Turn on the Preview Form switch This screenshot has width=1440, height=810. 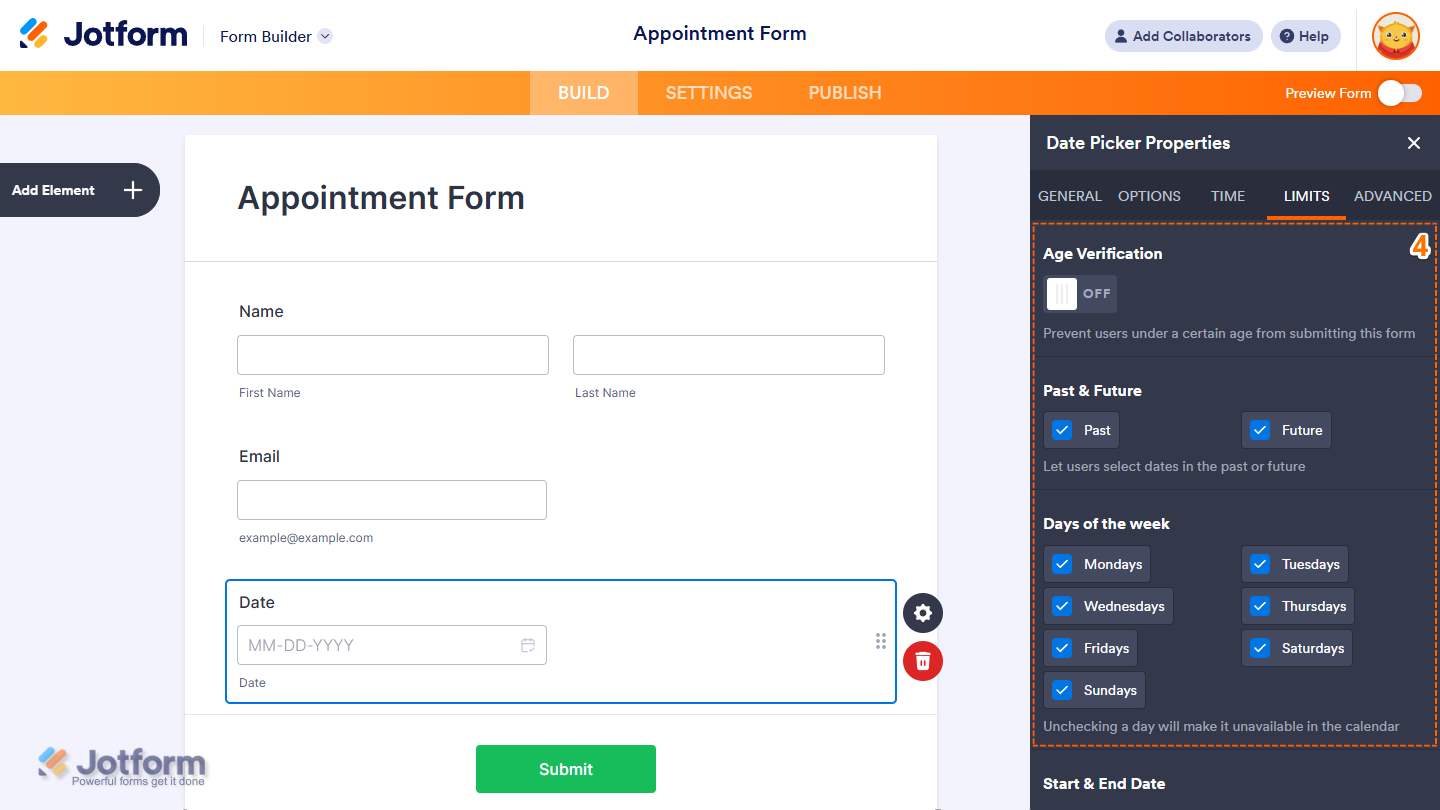coord(1400,92)
